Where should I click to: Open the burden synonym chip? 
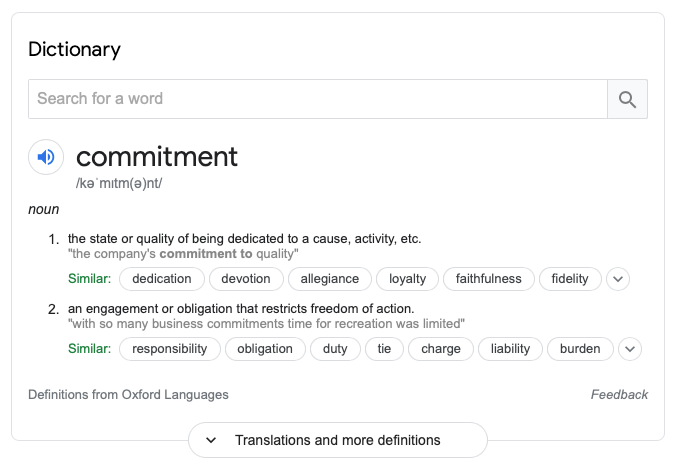click(580, 349)
